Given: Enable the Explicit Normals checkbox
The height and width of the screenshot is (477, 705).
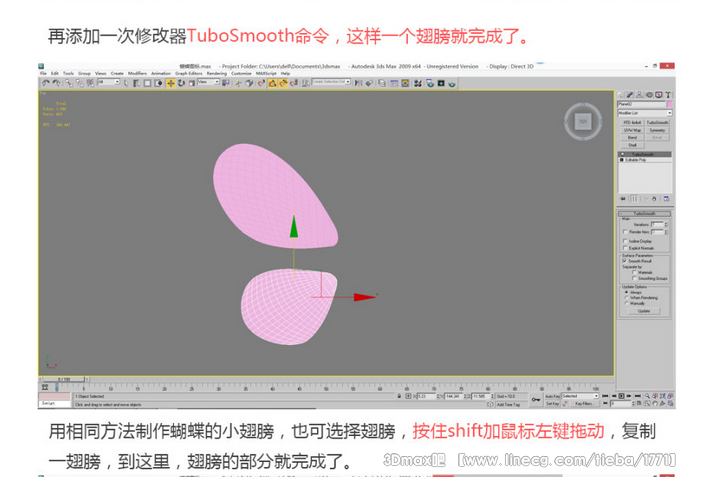Looking at the screenshot, I should [x=625, y=248].
